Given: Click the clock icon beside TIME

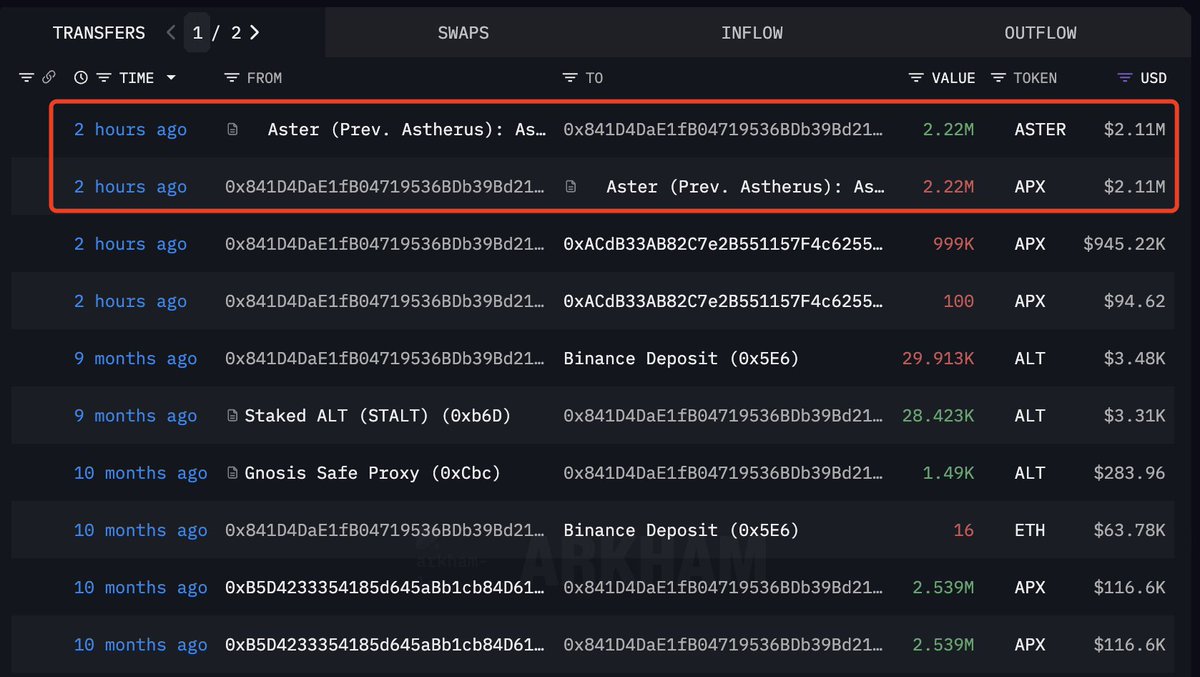Looking at the screenshot, I should pyautogui.click(x=81, y=78).
